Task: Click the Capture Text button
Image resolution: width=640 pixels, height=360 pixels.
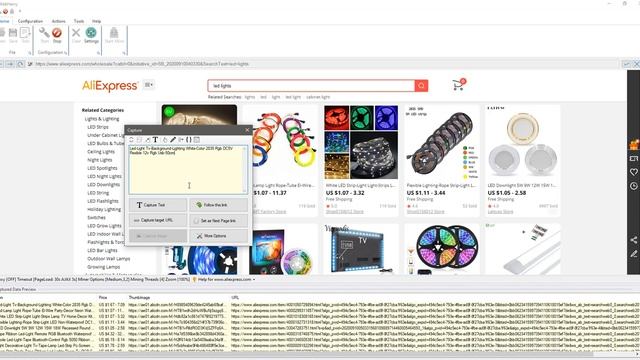Action: [x=158, y=205]
